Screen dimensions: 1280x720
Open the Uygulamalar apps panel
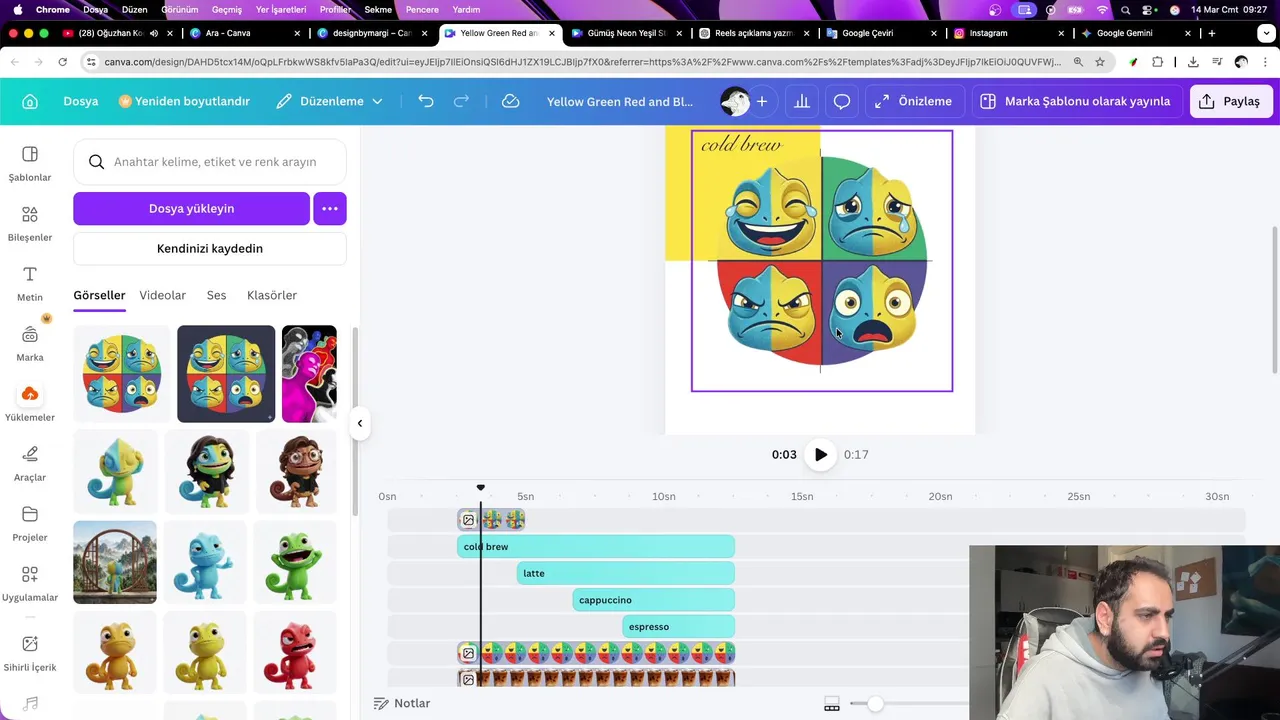coord(30,584)
